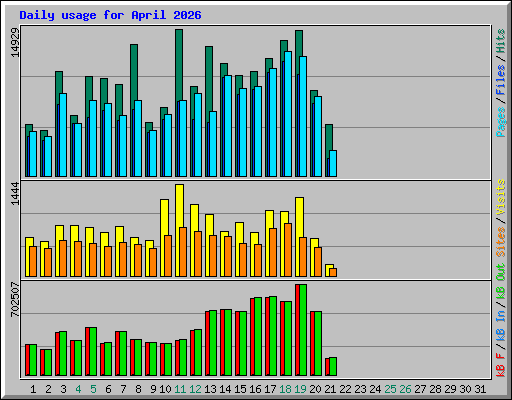Click day label 30 on the x-axis
This screenshot has height=400, width=512.
pyautogui.click(x=465, y=389)
